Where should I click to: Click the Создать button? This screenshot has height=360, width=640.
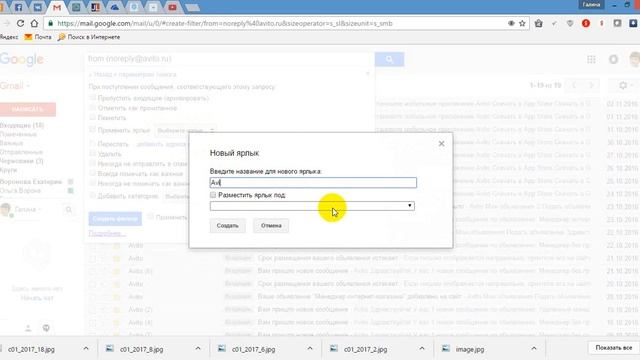click(x=228, y=226)
